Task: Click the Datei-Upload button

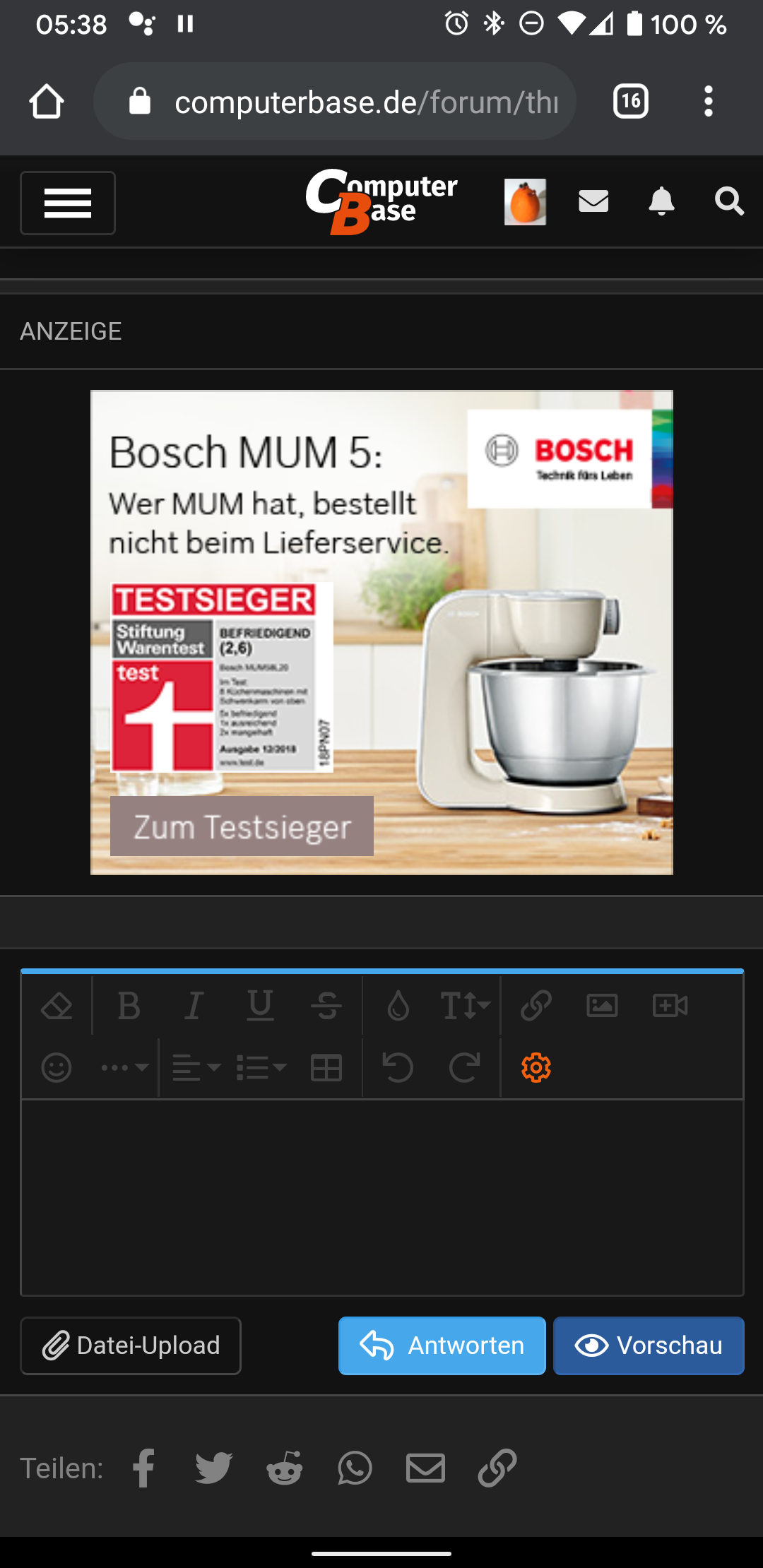Action: pyautogui.click(x=131, y=1346)
